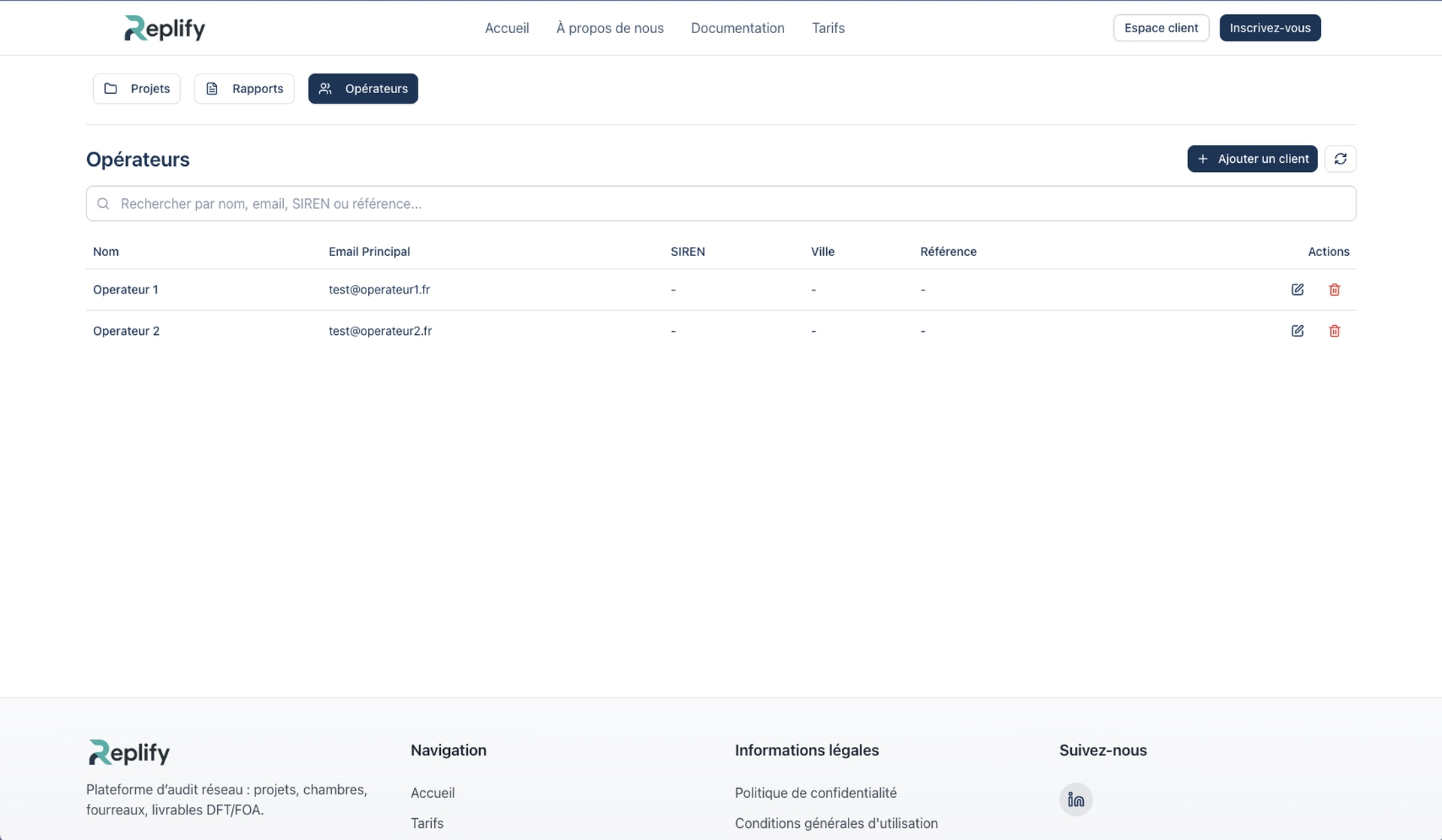Image resolution: width=1442 pixels, height=840 pixels.
Task: Open Conditions générales d'utilisation
Action: 836,823
